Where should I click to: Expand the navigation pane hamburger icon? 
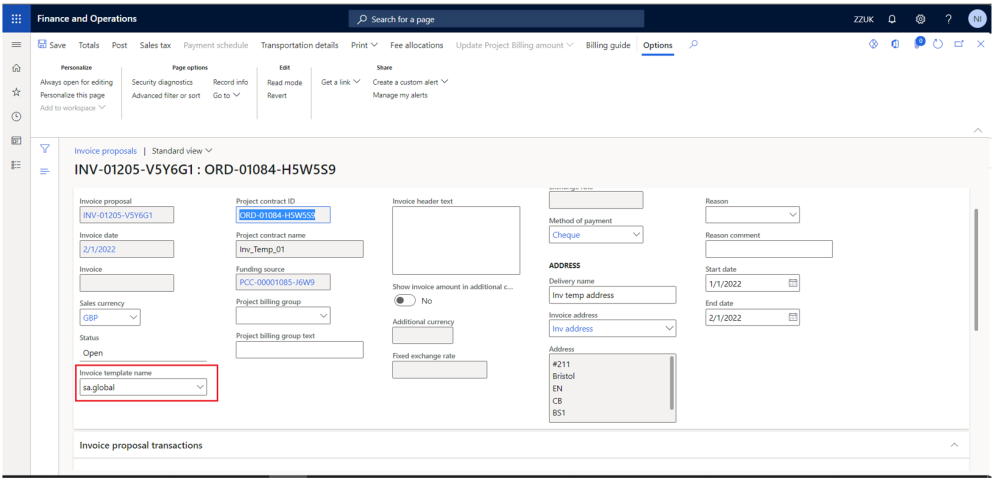(x=17, y=45)
